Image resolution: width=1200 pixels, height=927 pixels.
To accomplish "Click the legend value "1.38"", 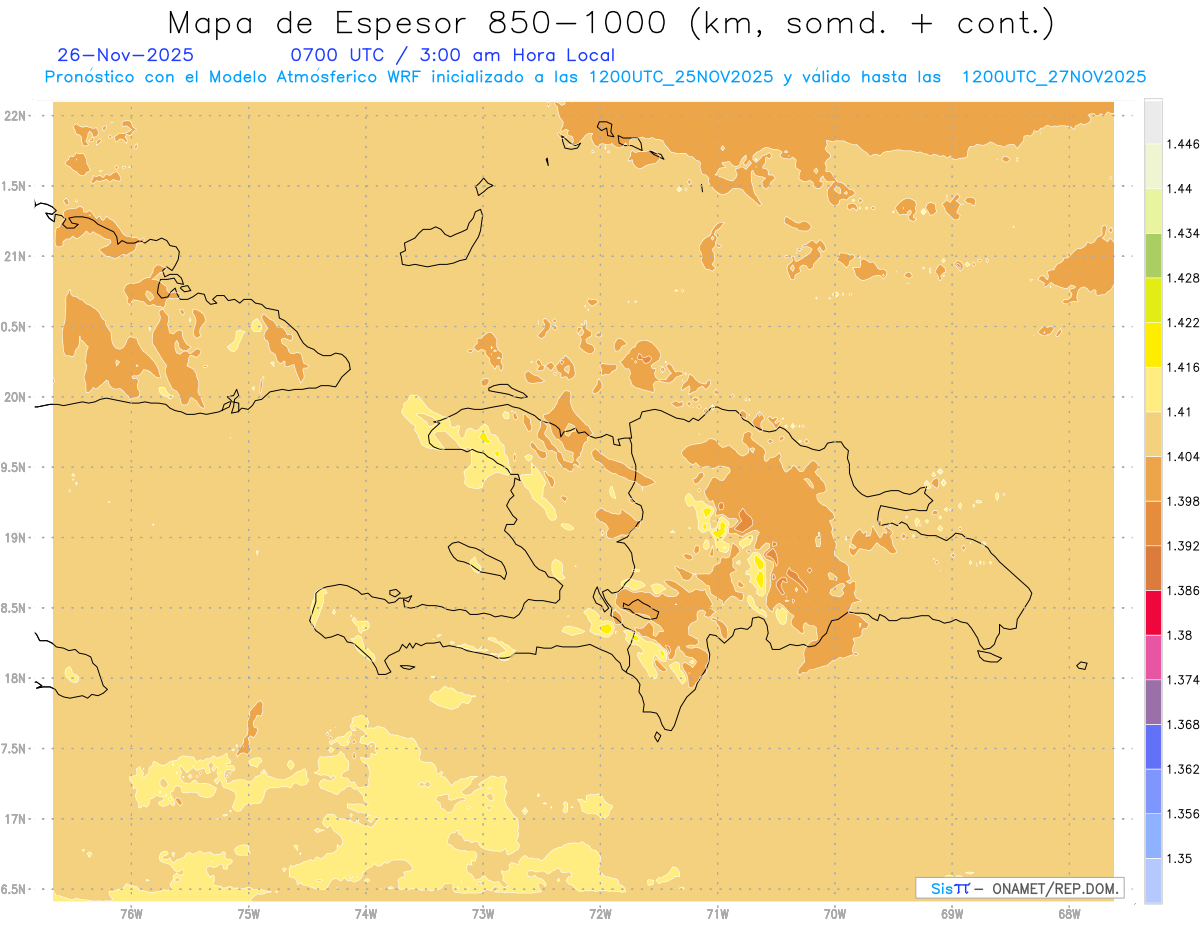I will pos(1179,635).
